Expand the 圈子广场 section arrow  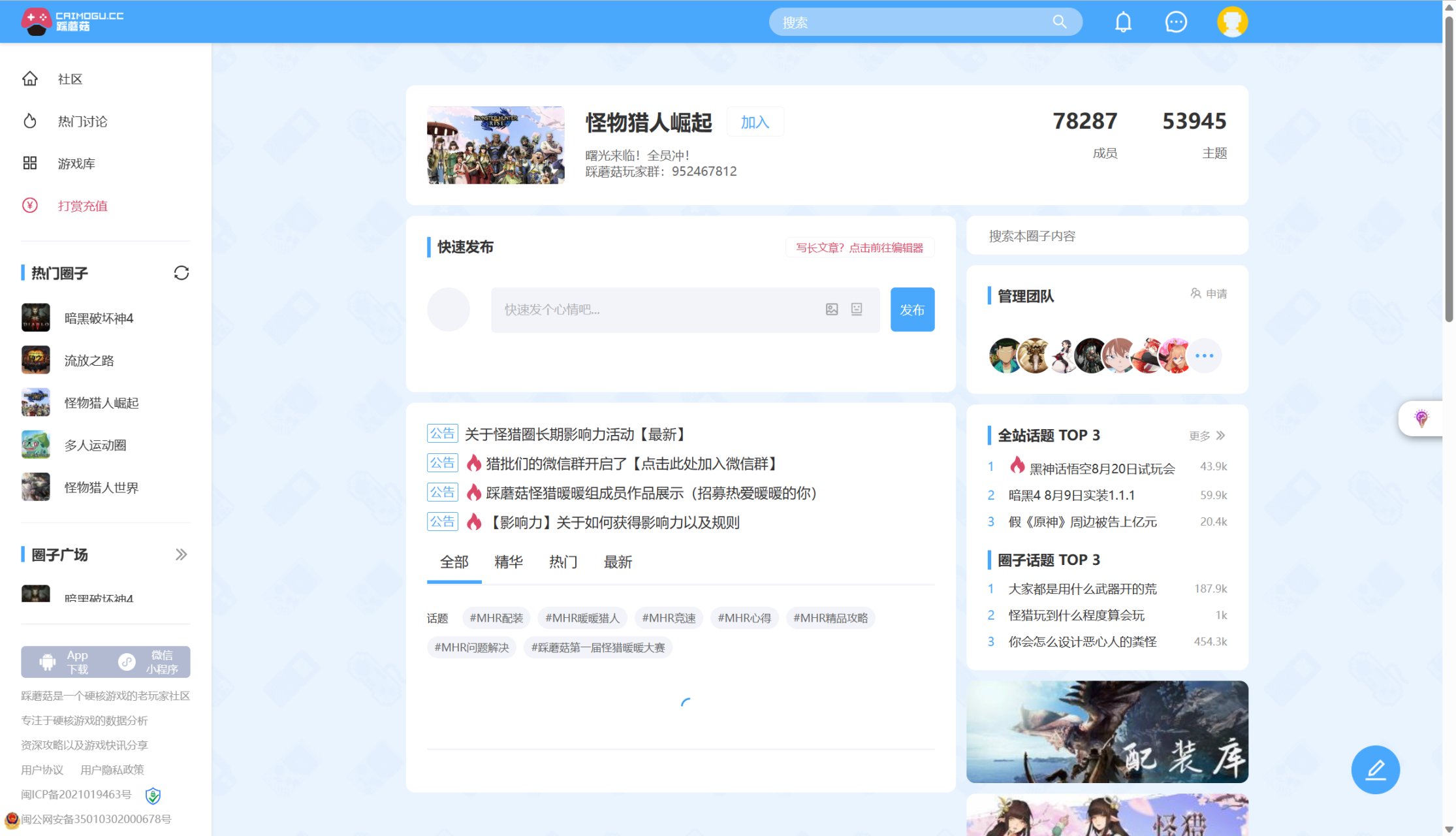(181, 555)
